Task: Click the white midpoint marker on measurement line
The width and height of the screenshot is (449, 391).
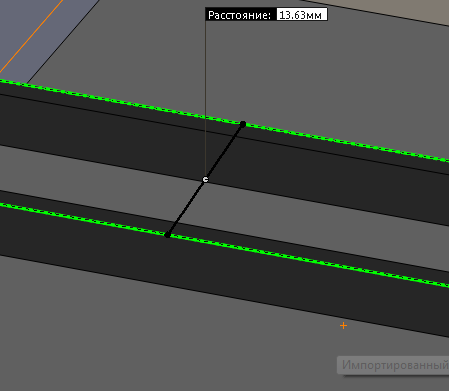Action: point(205,180)
